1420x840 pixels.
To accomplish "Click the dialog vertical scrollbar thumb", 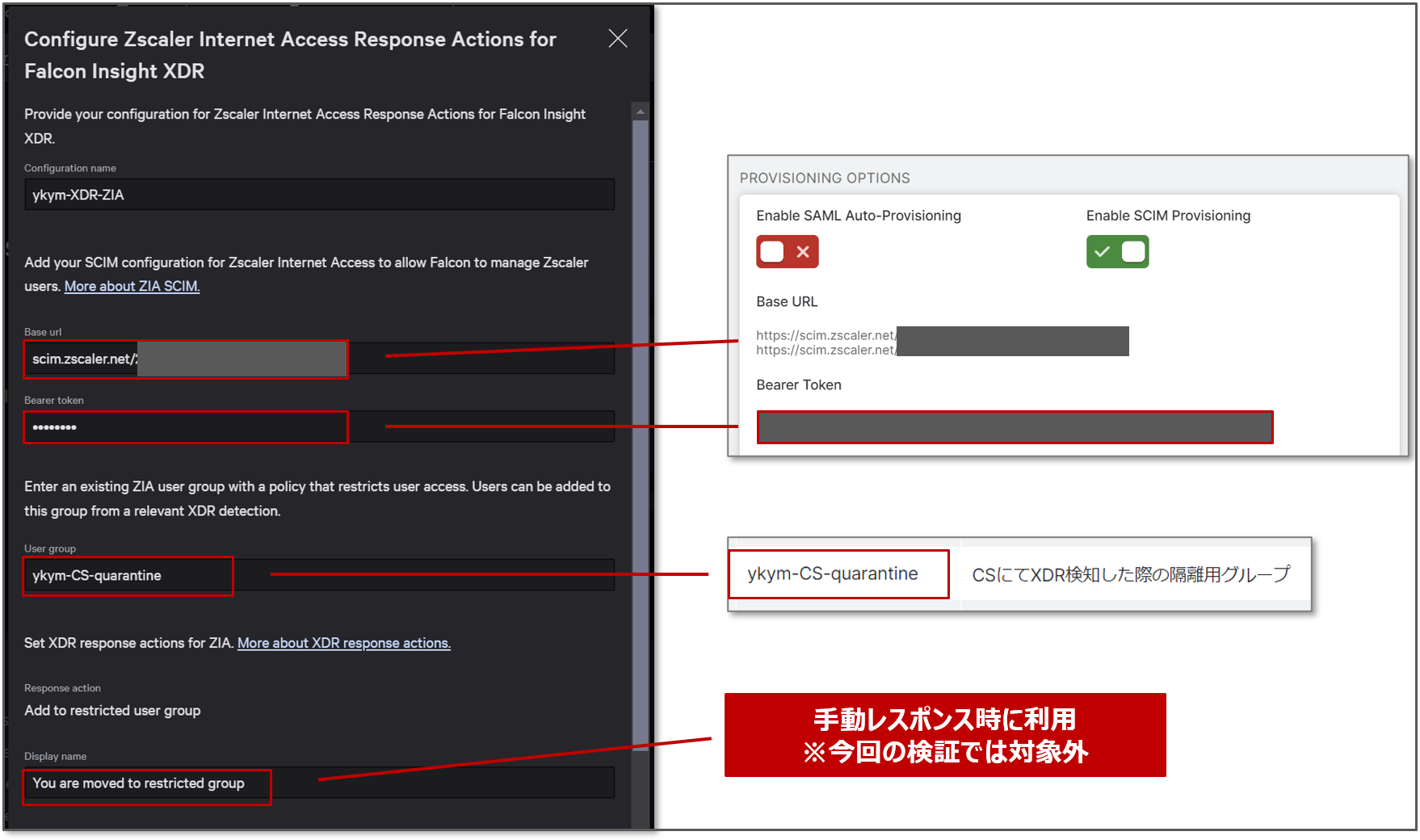I will tap(640, 435).
